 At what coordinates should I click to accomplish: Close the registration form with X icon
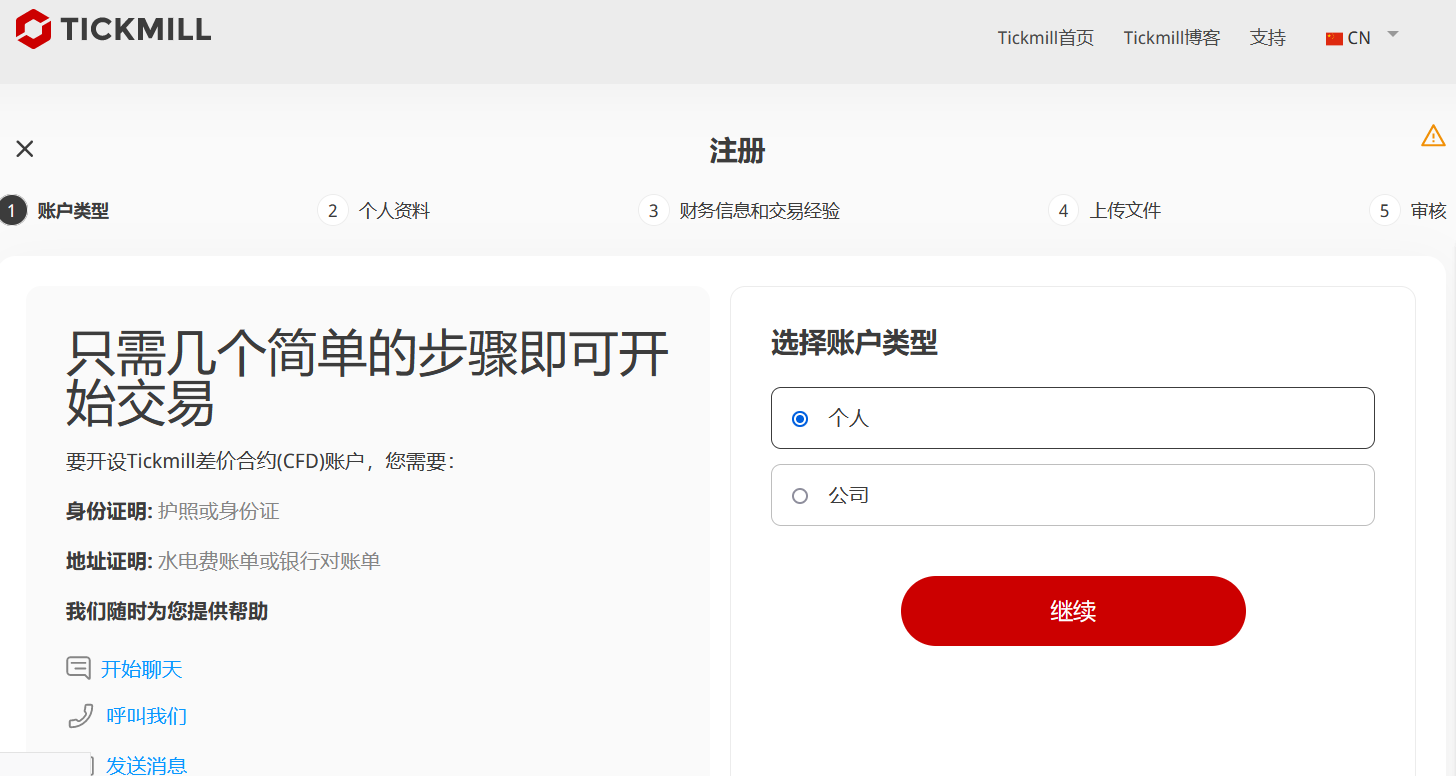pos(25,149)
